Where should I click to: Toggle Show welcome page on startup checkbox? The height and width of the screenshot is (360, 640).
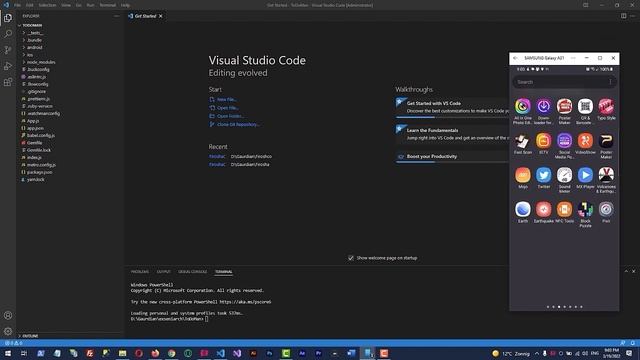[x=351, y=258]
